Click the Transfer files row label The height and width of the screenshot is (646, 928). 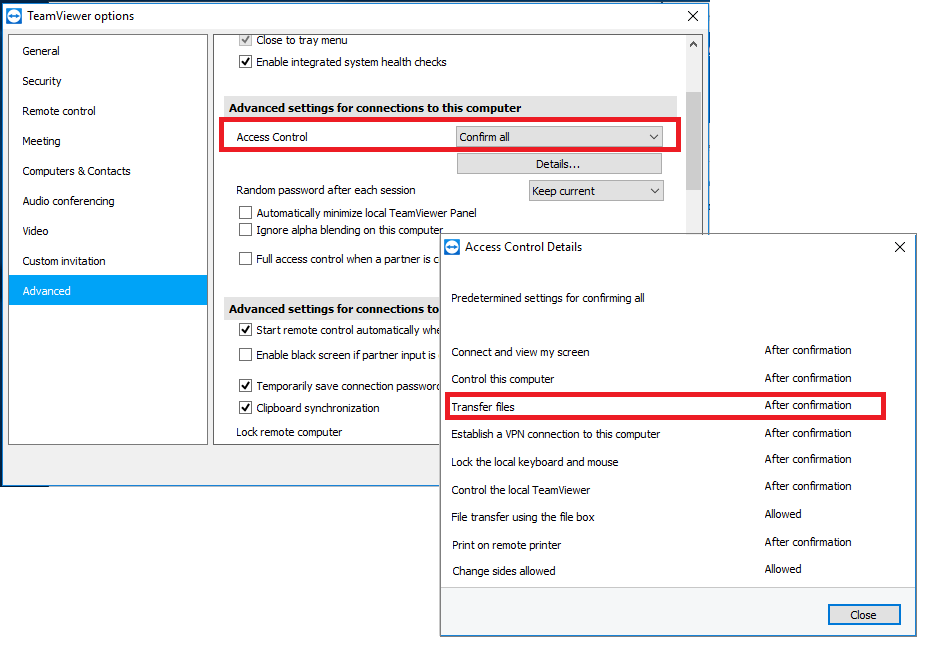point(483,407)
